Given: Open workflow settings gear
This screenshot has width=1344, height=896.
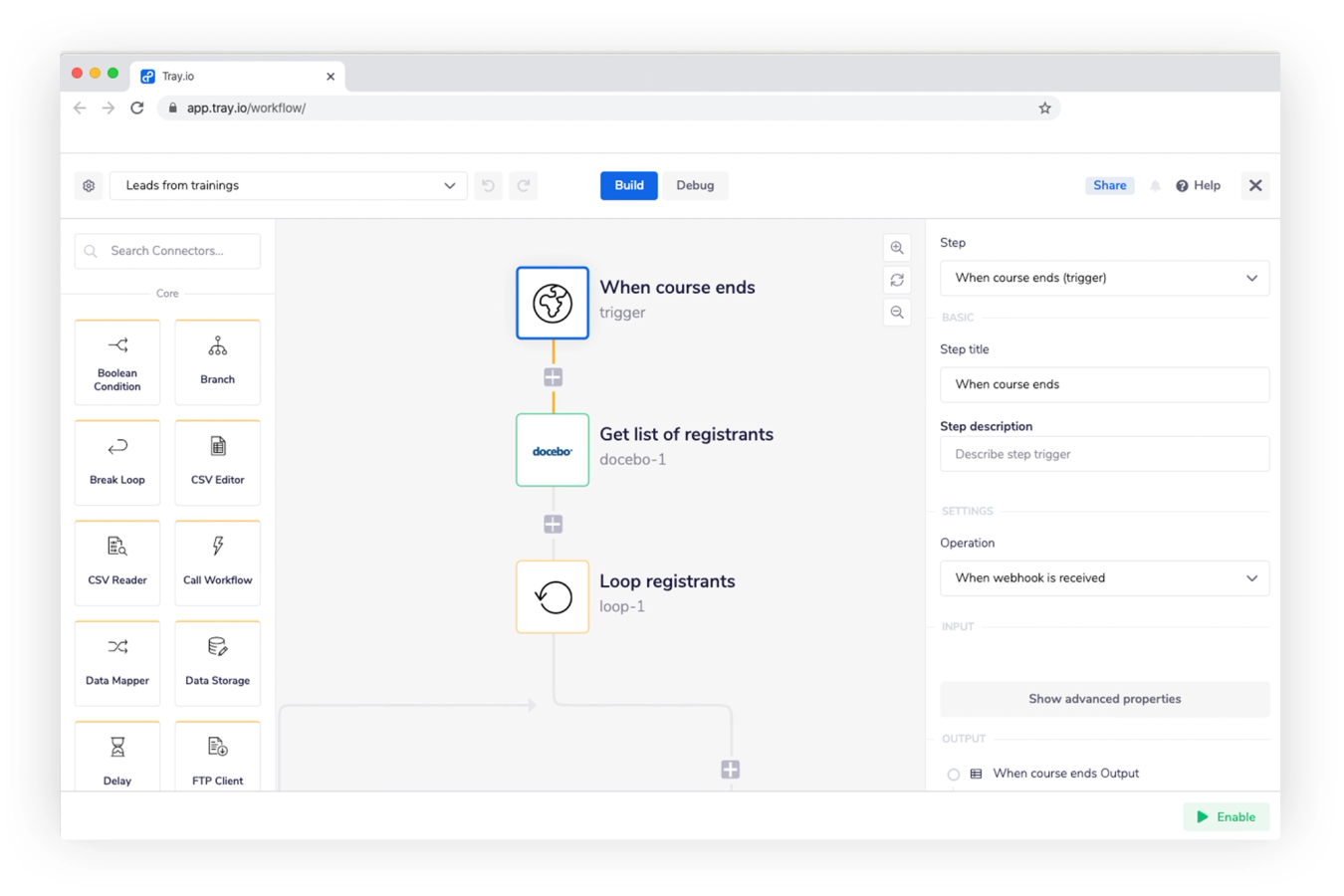Looking at the screenshot, I should (89, 186).
